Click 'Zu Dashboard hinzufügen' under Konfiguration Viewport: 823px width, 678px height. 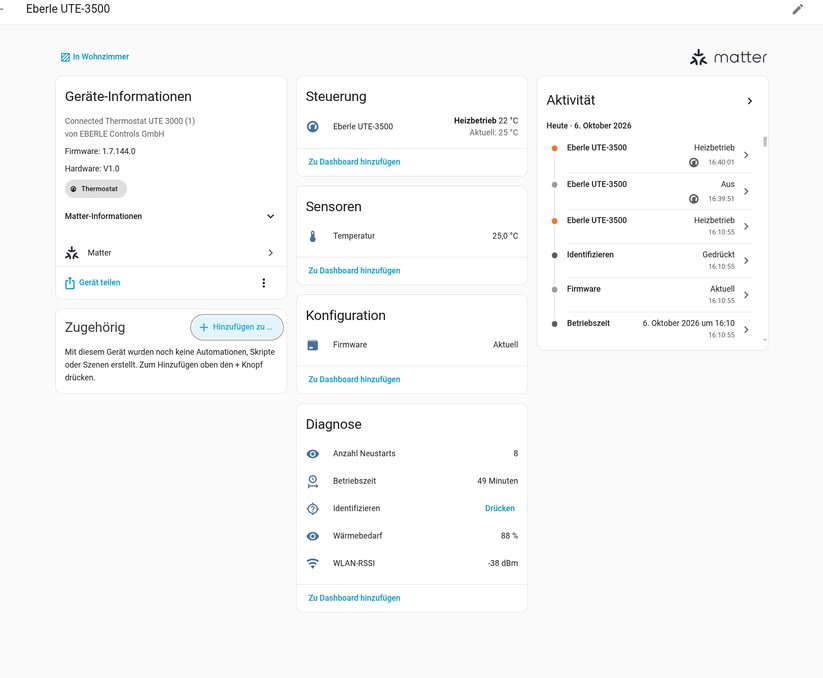tap(354, 379)
